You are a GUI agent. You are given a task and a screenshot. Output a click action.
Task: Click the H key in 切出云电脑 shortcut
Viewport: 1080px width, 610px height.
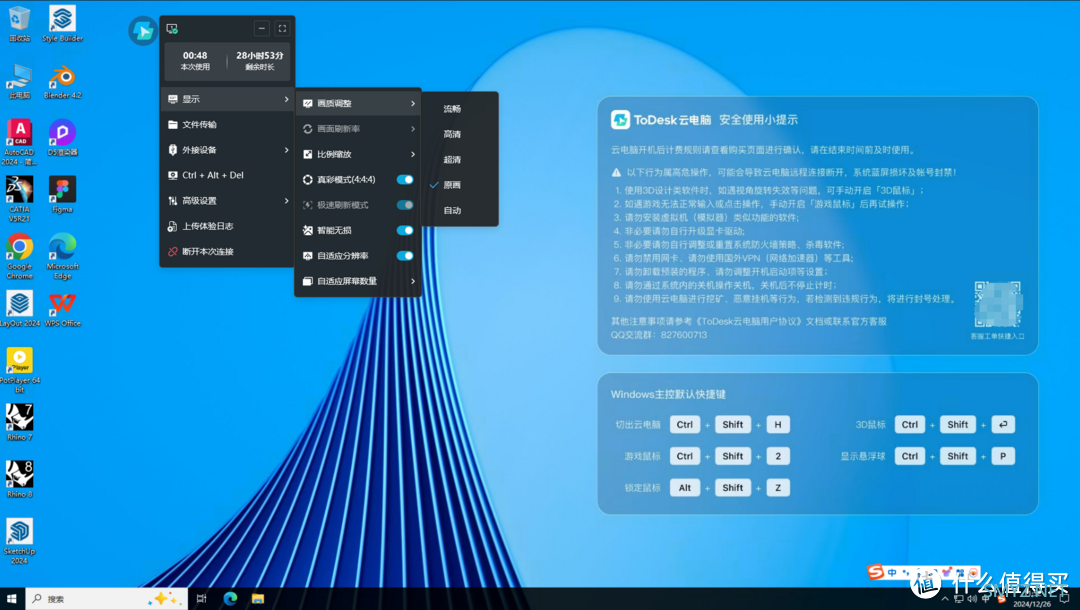[778, 425]
